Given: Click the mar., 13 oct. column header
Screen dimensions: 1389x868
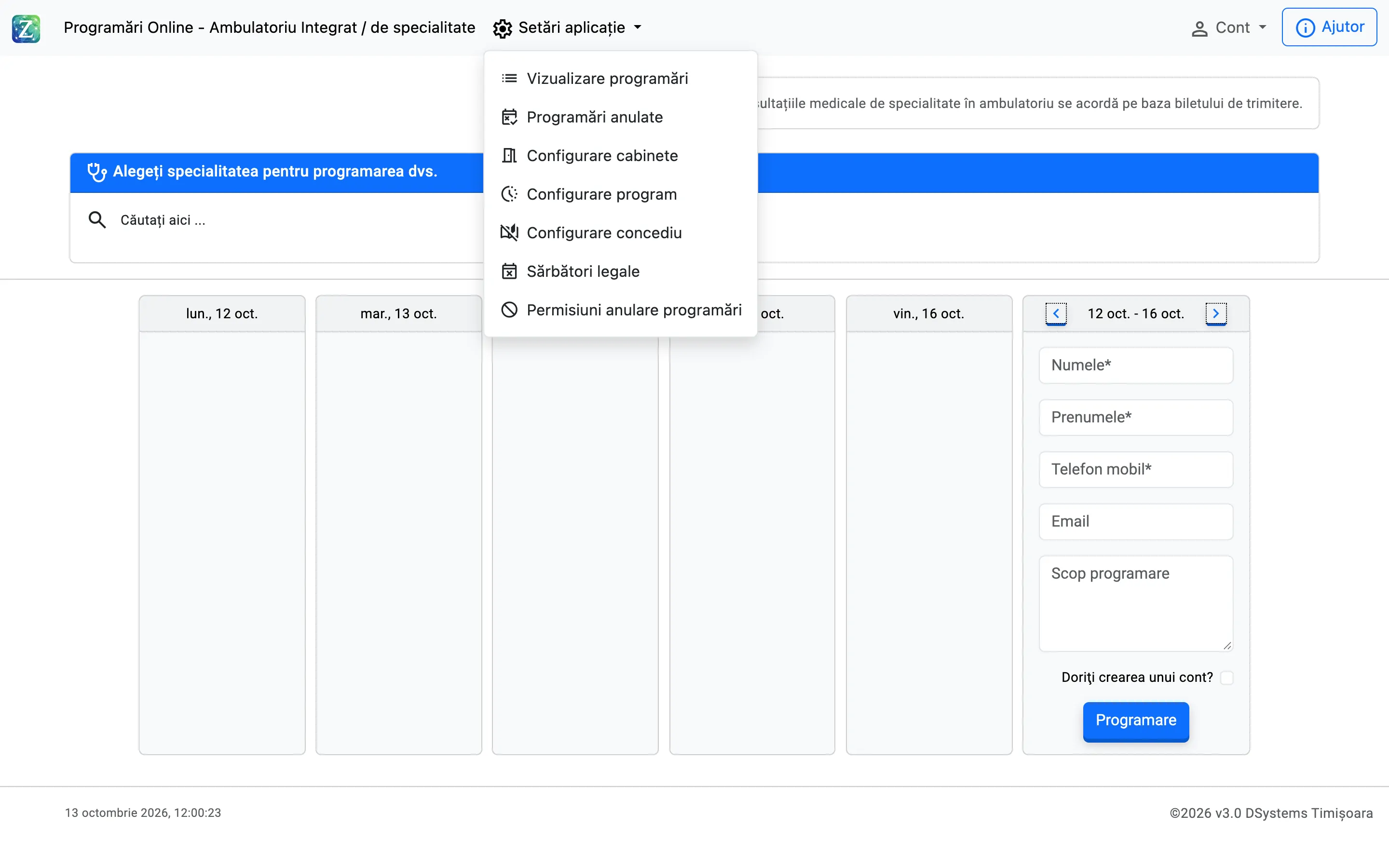Looking at the screenshot, I should (x=399, y=313).
